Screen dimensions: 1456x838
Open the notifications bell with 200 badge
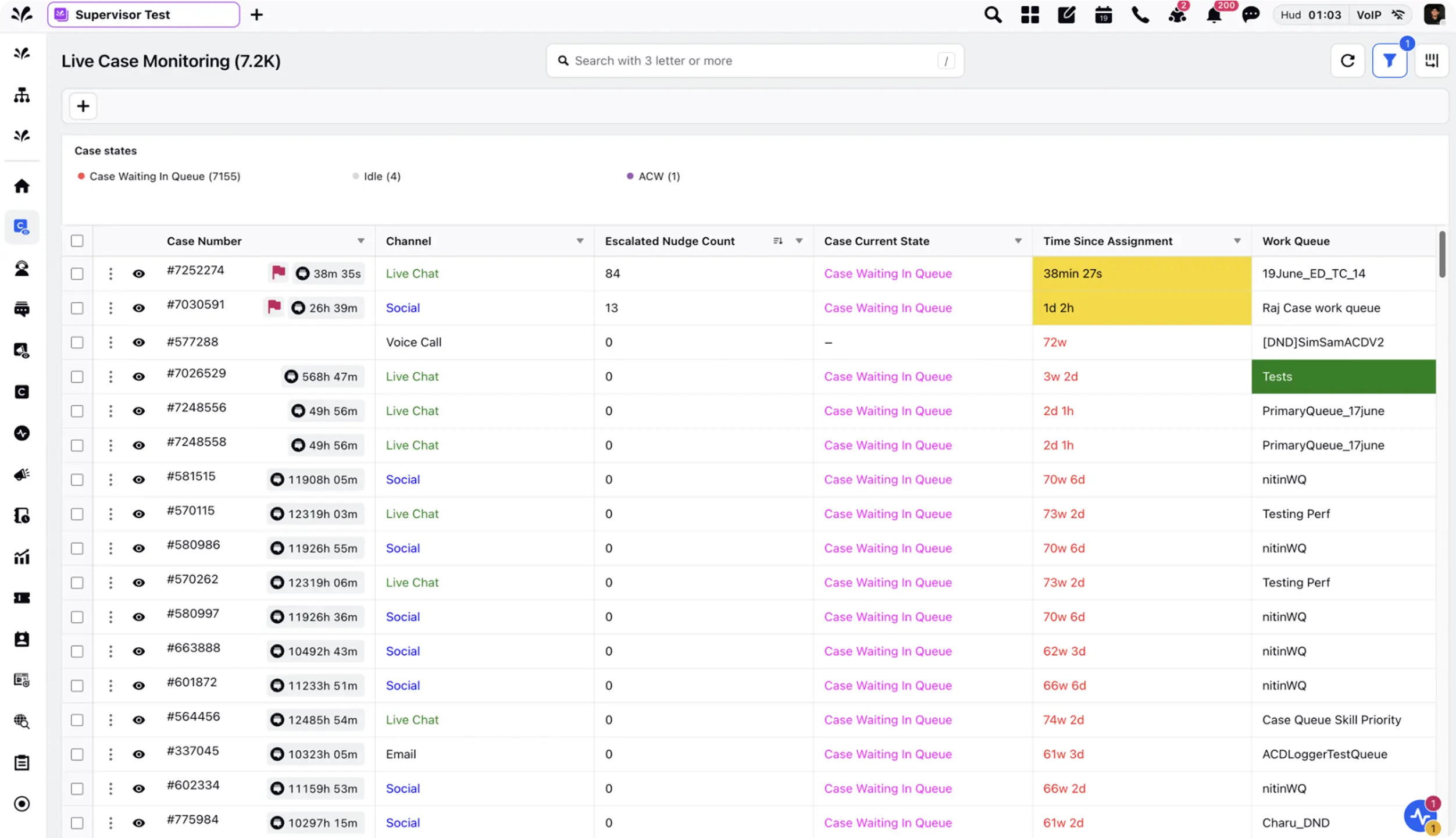[1214, 15]
